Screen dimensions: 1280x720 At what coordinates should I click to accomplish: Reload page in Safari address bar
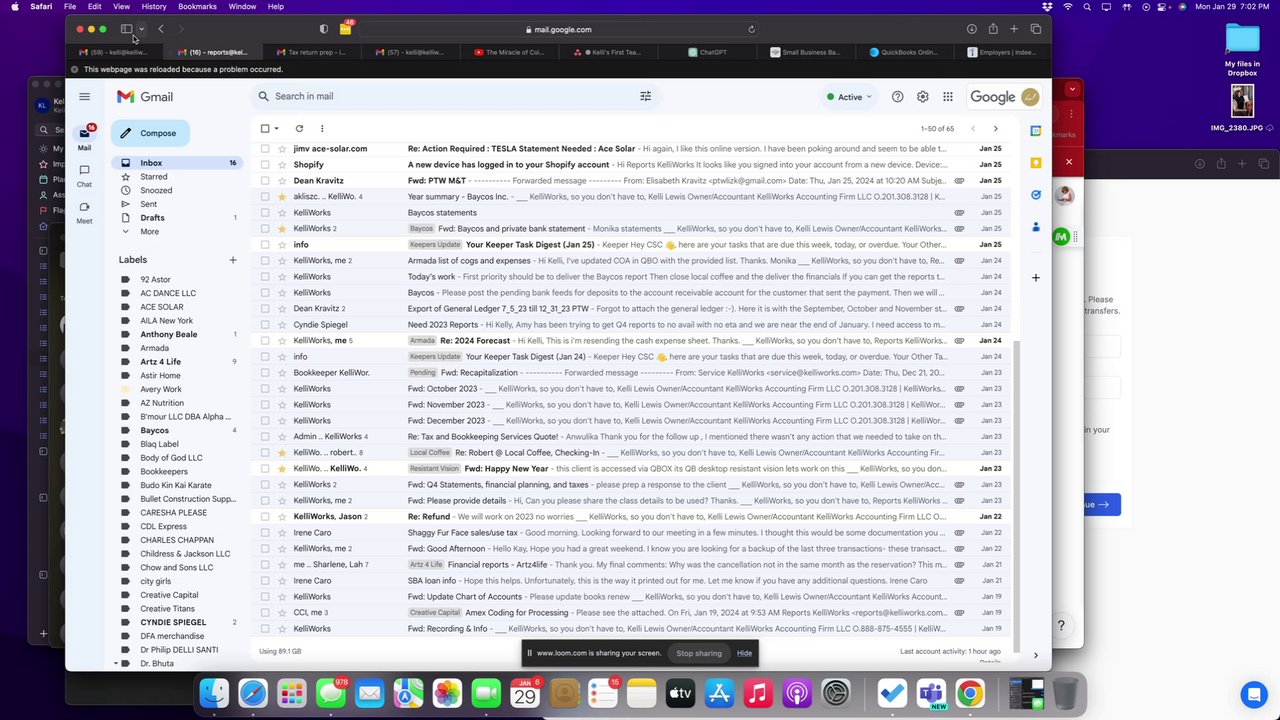point(751,29)
